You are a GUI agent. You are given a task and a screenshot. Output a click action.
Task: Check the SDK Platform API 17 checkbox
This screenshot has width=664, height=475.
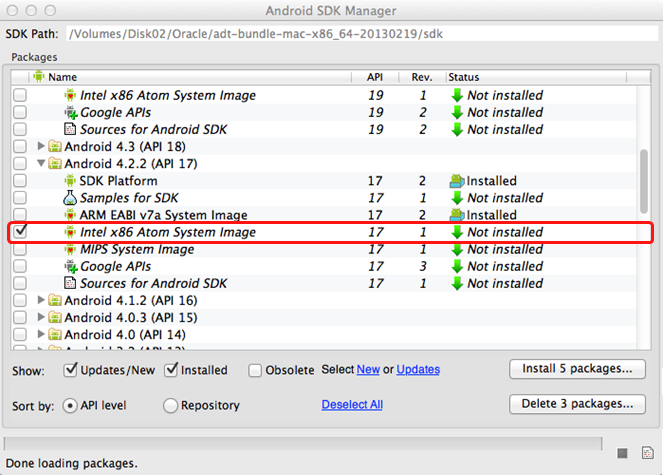[20, 181]
